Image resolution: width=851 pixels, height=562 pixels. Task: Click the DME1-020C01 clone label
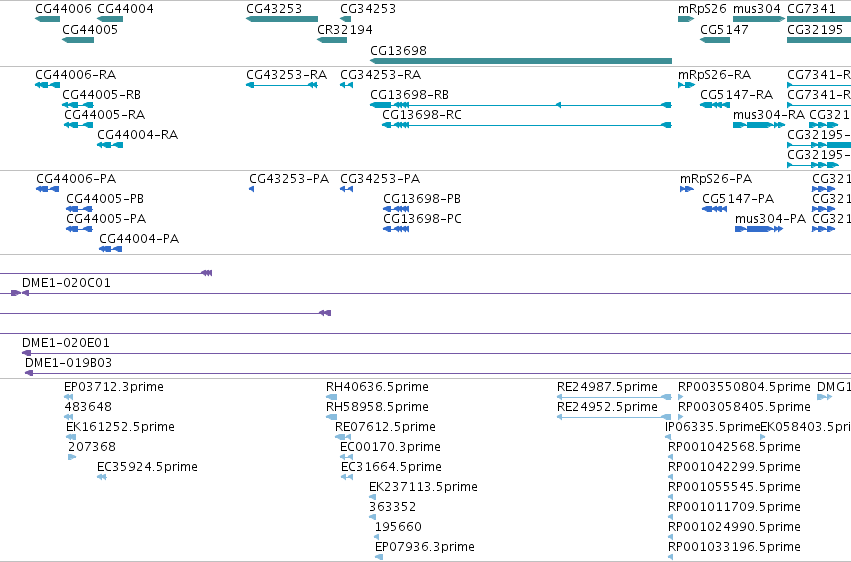[x=66, y=283]
